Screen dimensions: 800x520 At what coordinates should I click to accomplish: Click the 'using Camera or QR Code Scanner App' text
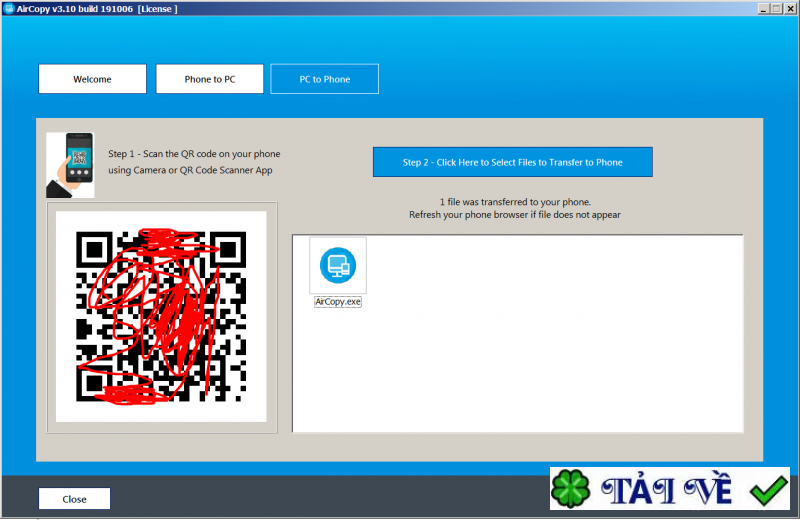190,170
